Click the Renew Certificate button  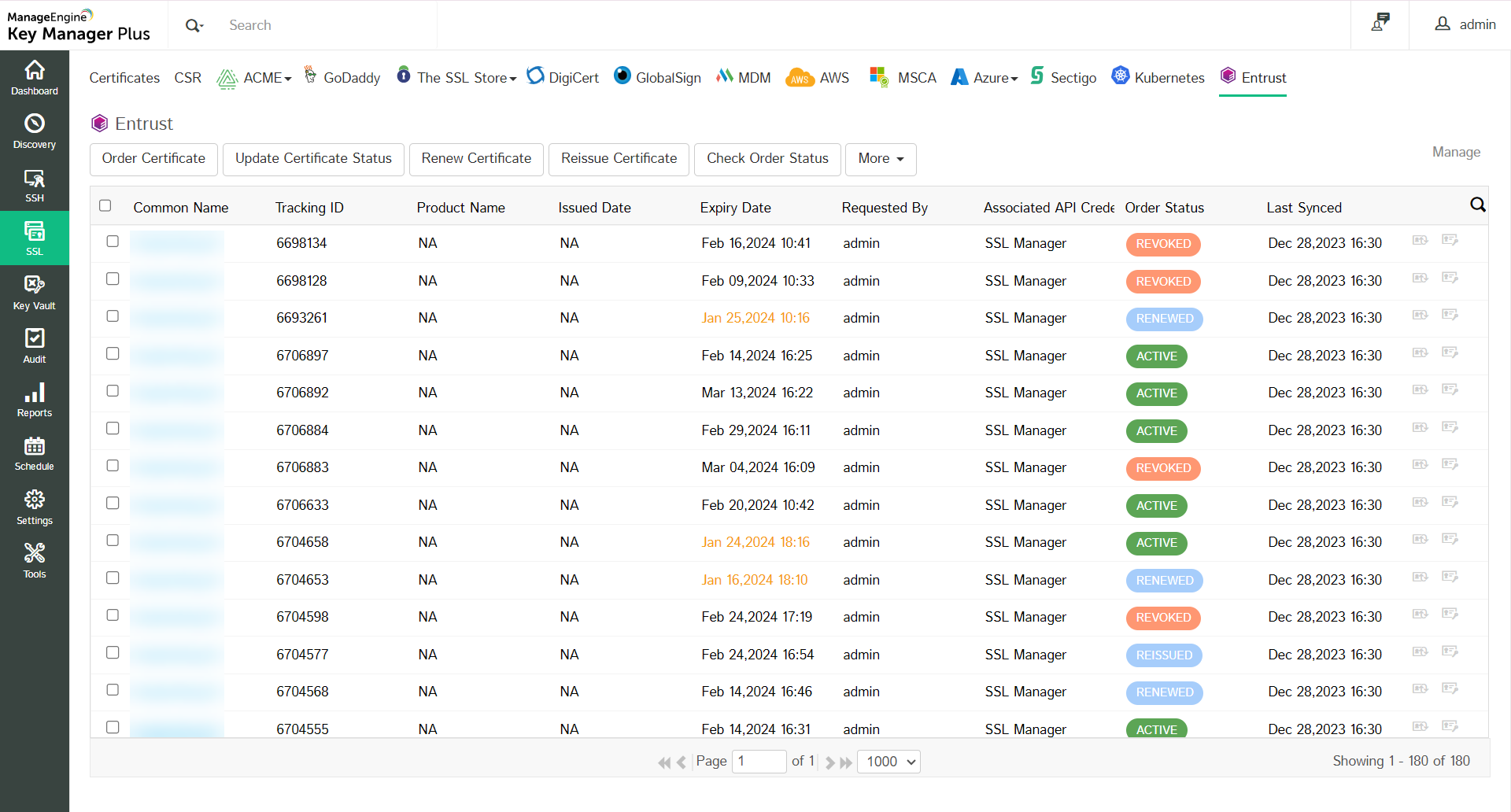[476, 159]
